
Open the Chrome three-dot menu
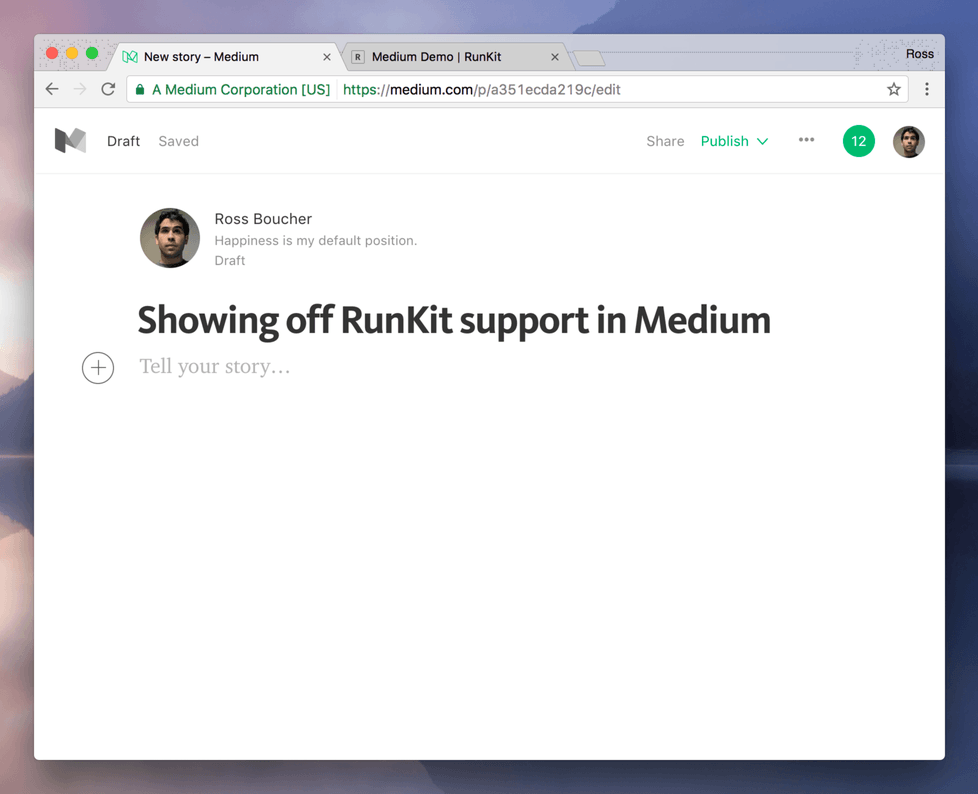927,89
